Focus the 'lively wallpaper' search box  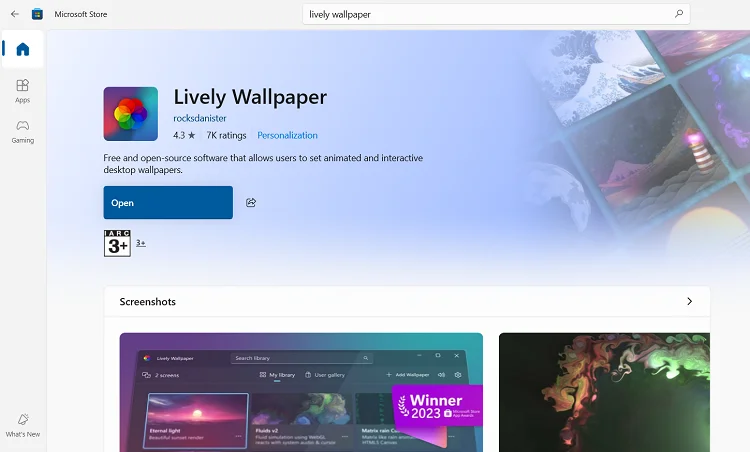496,14
